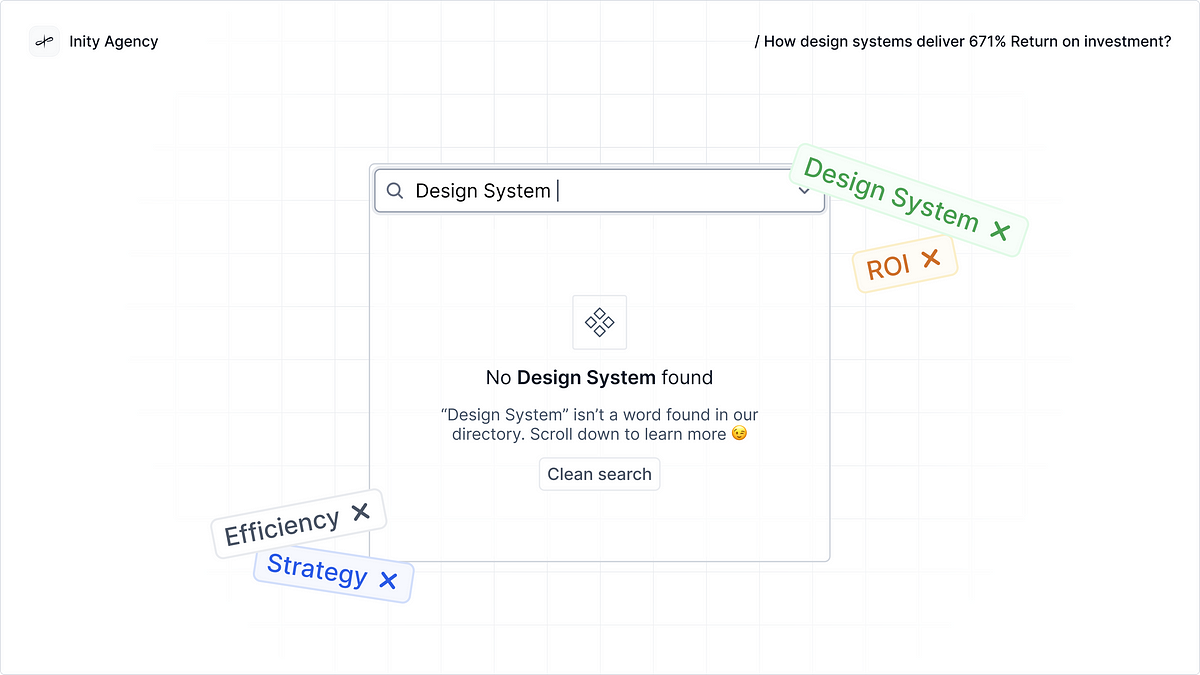This screenshot has width=1200, height=675.
Task: Toggle the ROI tag selection
Action: coord(893,265)
